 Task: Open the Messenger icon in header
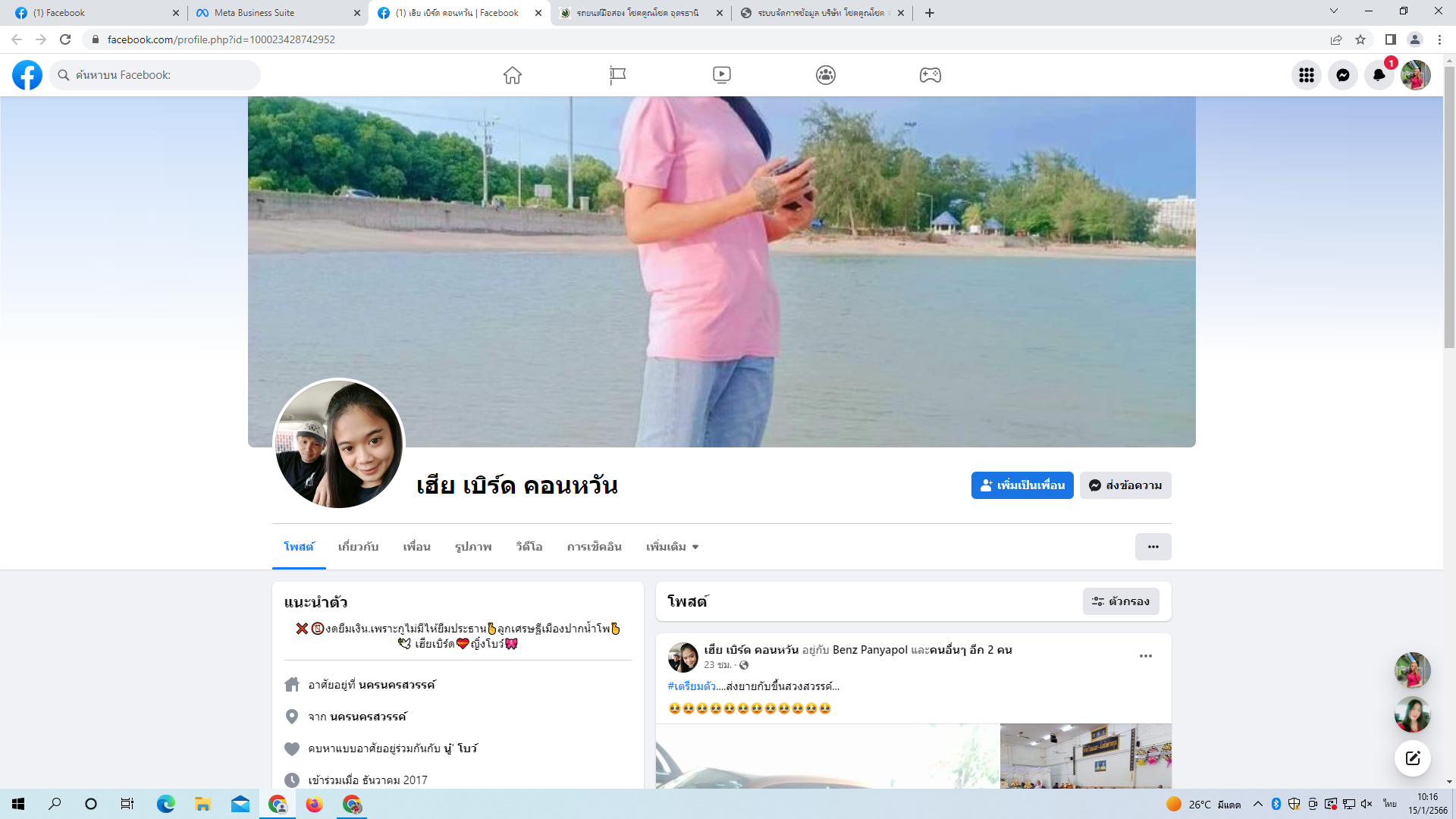click(1343, 75)
